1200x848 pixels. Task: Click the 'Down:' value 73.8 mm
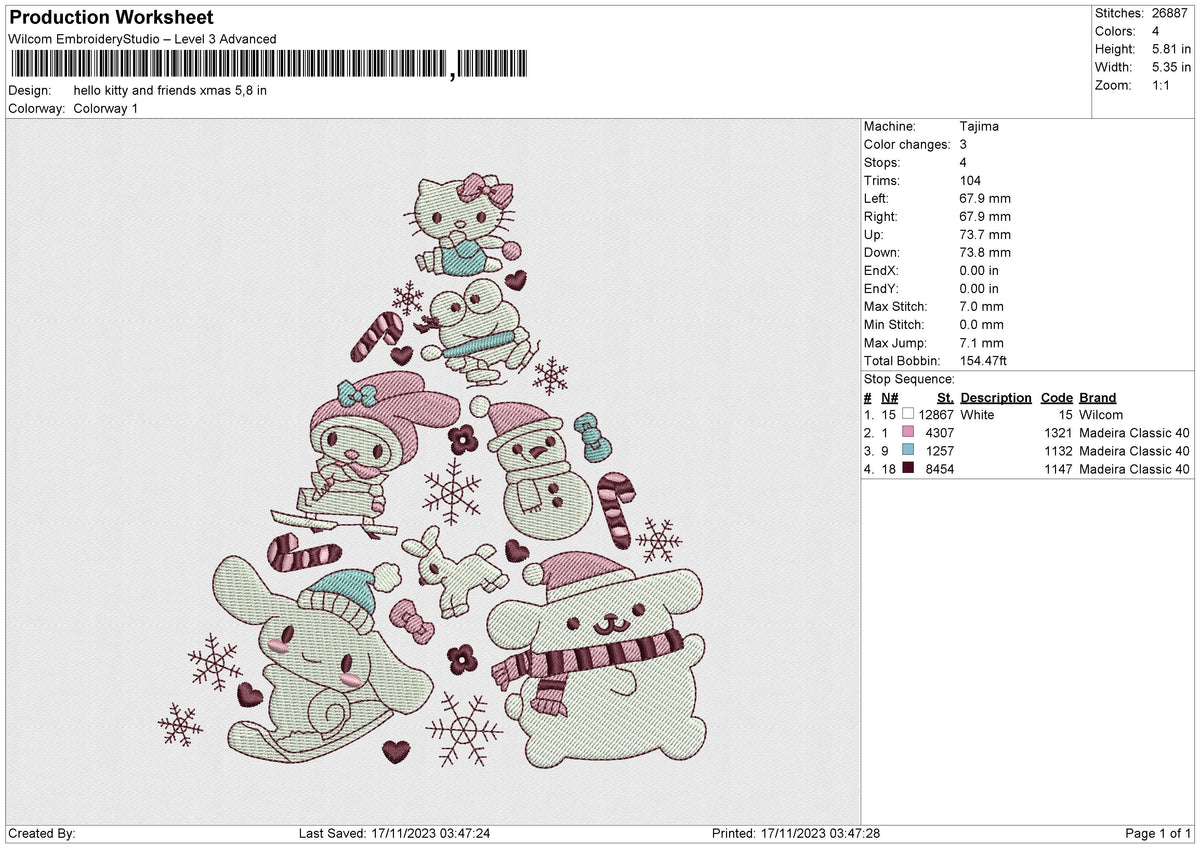pos(985,252)
